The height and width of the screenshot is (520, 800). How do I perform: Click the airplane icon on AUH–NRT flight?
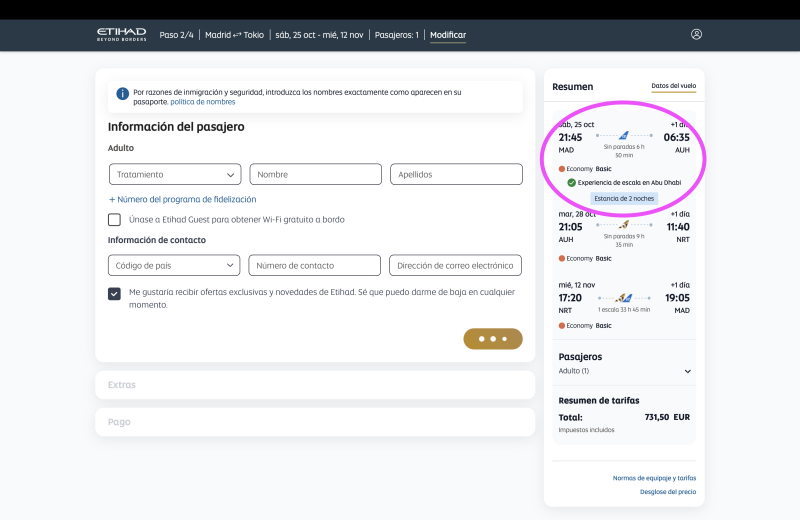[x=623, y=225]
